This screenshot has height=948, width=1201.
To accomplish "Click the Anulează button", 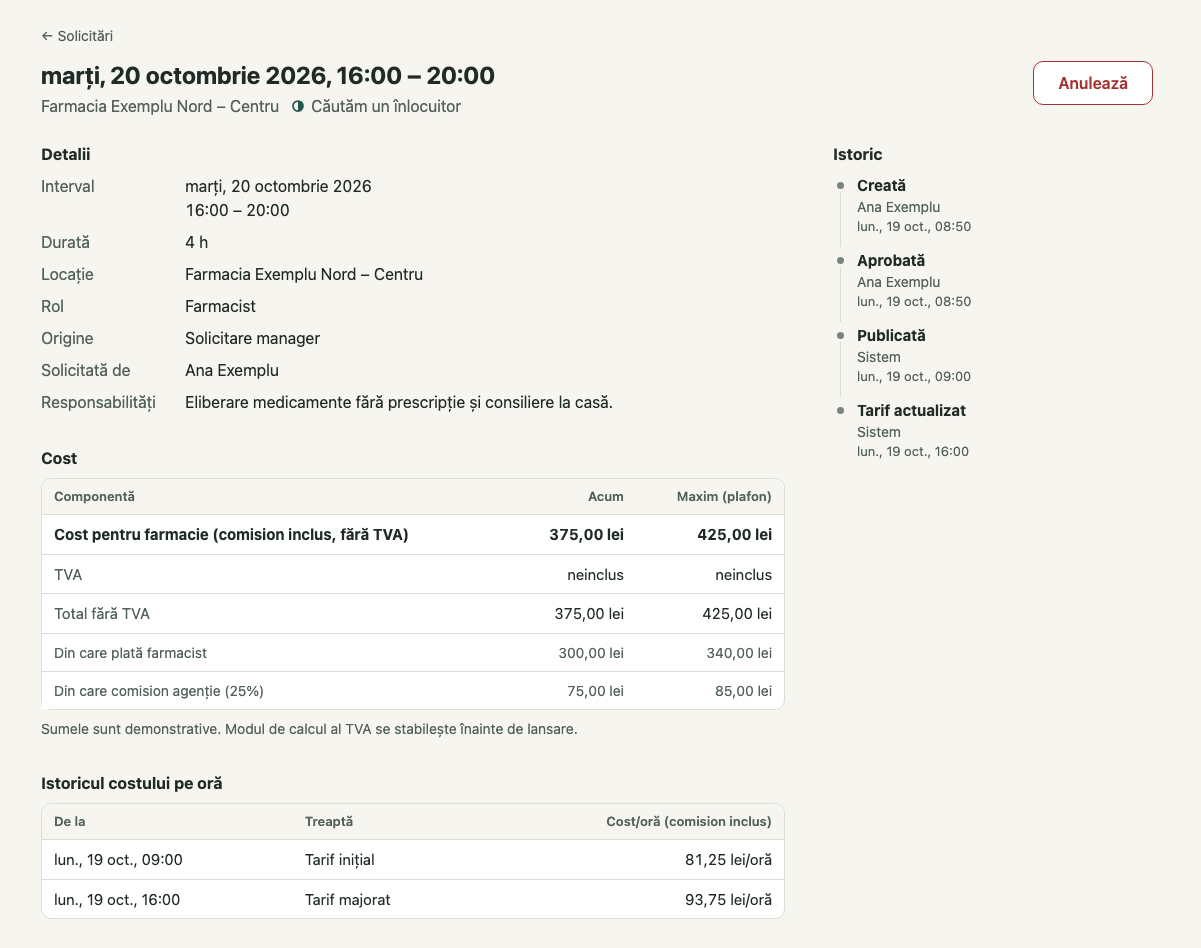I will (1093, 83).
